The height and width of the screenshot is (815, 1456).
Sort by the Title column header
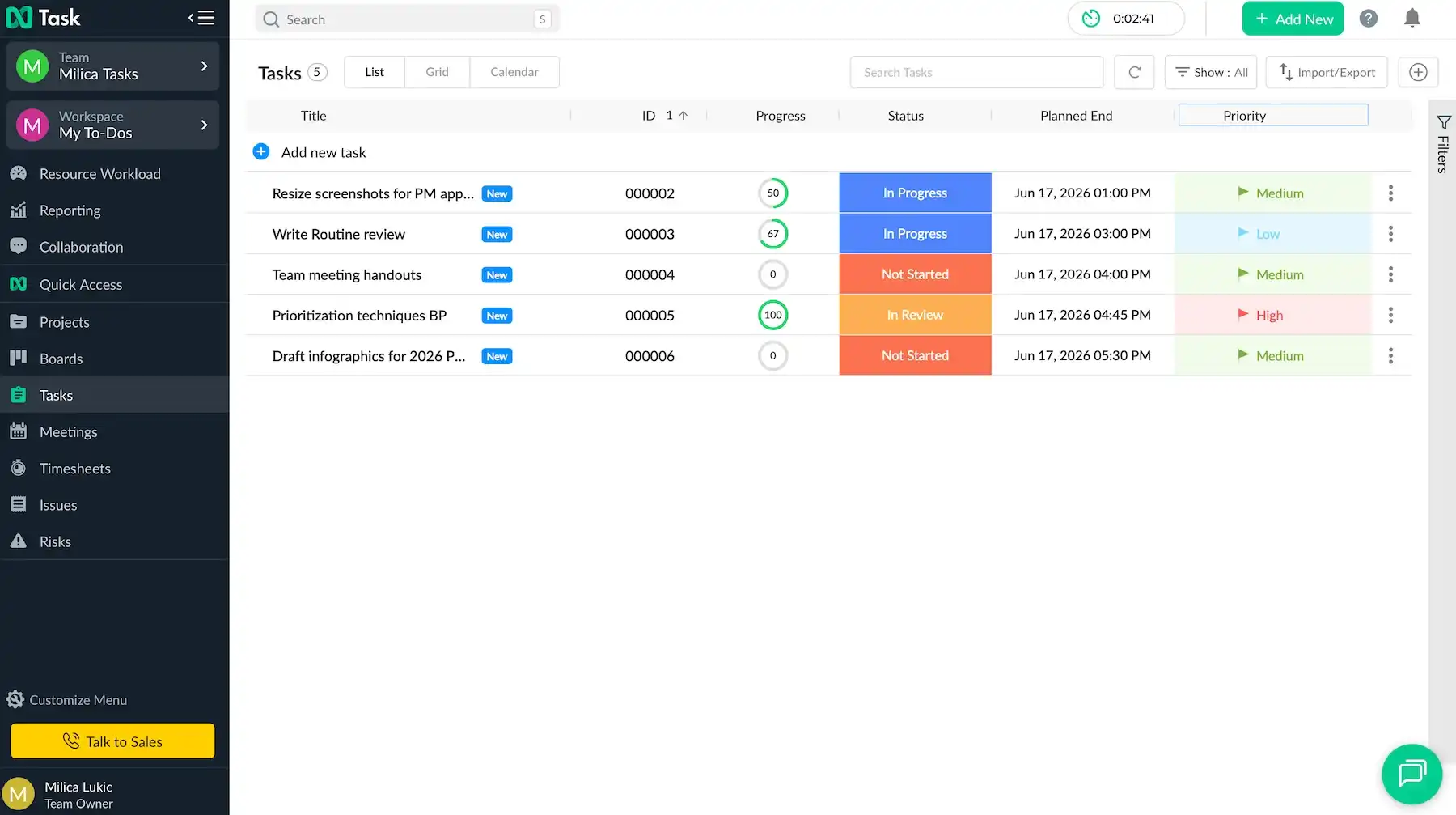click(x=314, y=116)
